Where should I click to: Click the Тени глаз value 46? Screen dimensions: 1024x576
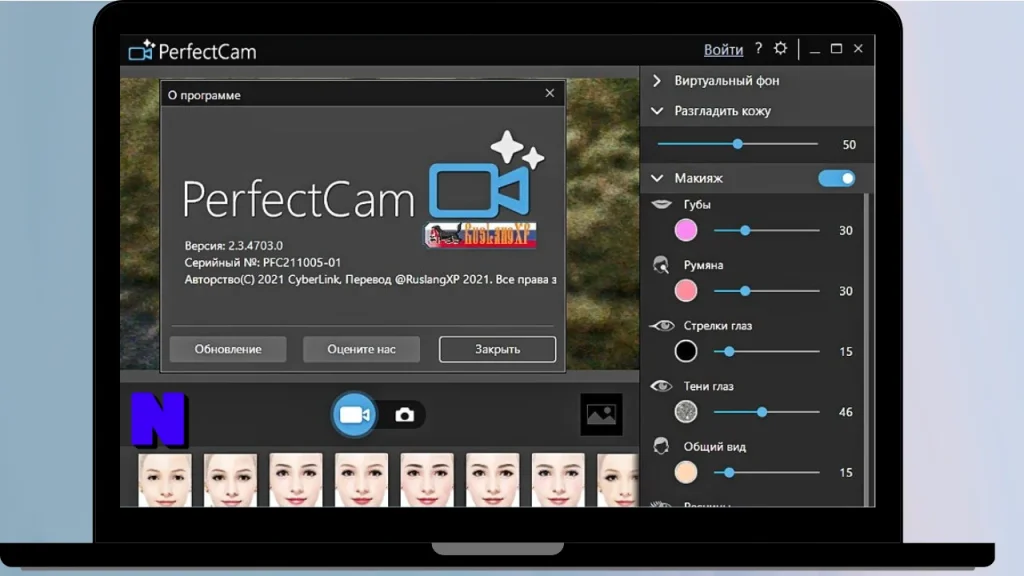point(846,412)
